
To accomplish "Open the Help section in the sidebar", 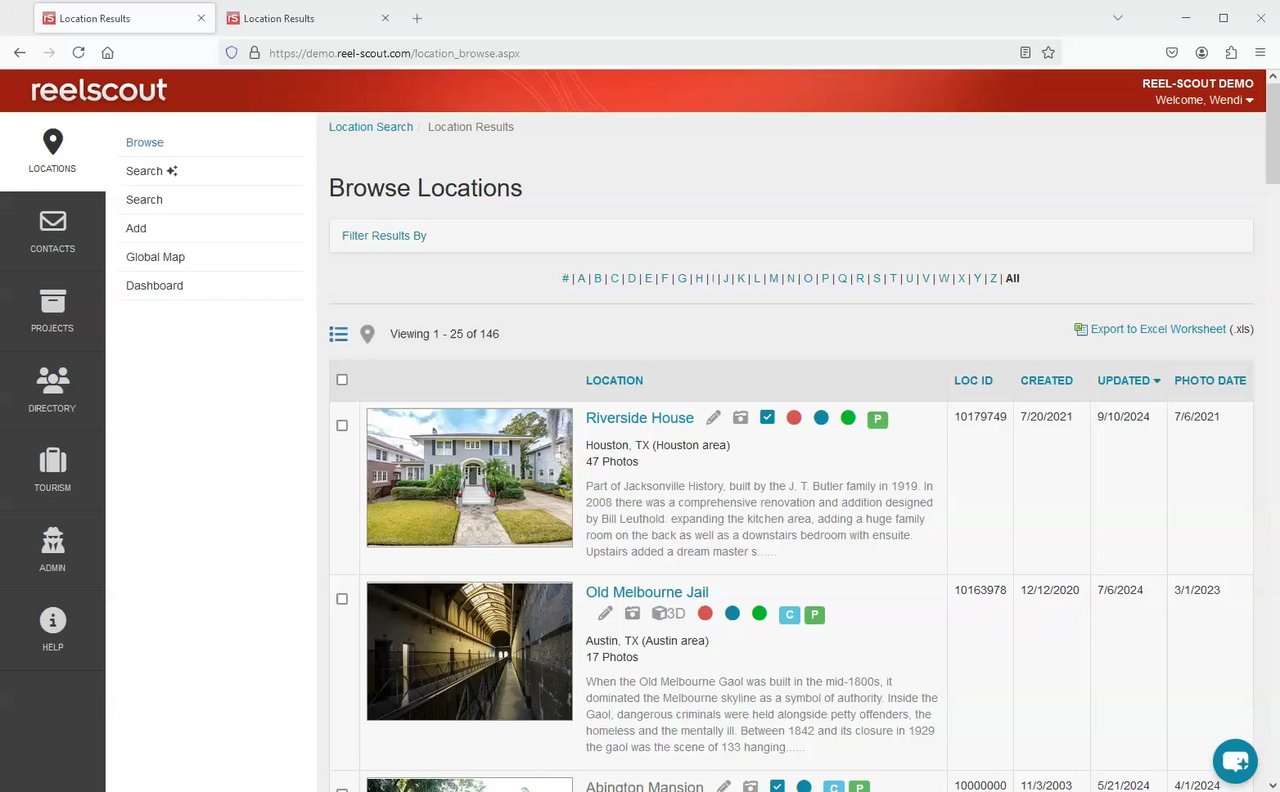I will (52, 630).
